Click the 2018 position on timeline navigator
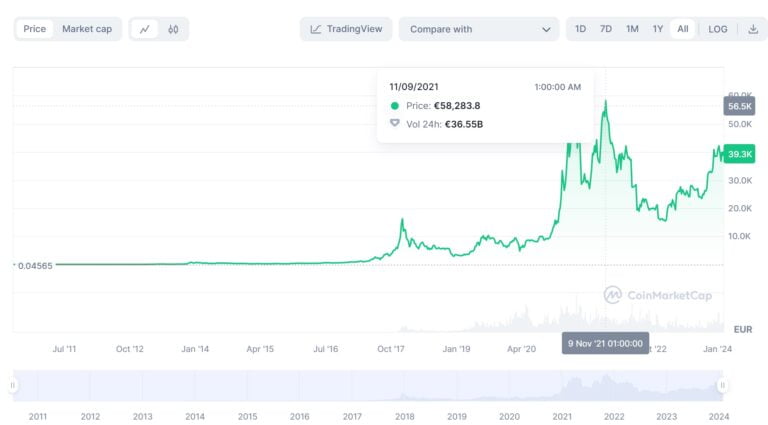Viewport: 768px width, 425px height. tap(404, 416)
